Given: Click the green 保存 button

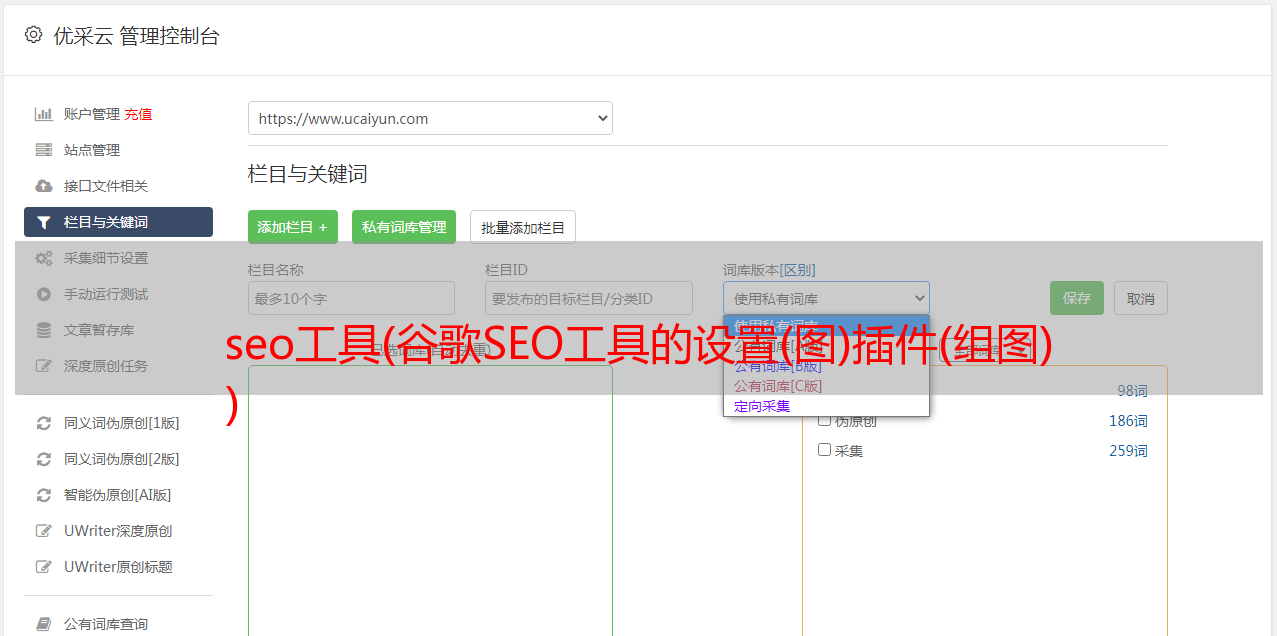Looking at the screenshot, I should pyautogui.click(x=1077, y=298).
